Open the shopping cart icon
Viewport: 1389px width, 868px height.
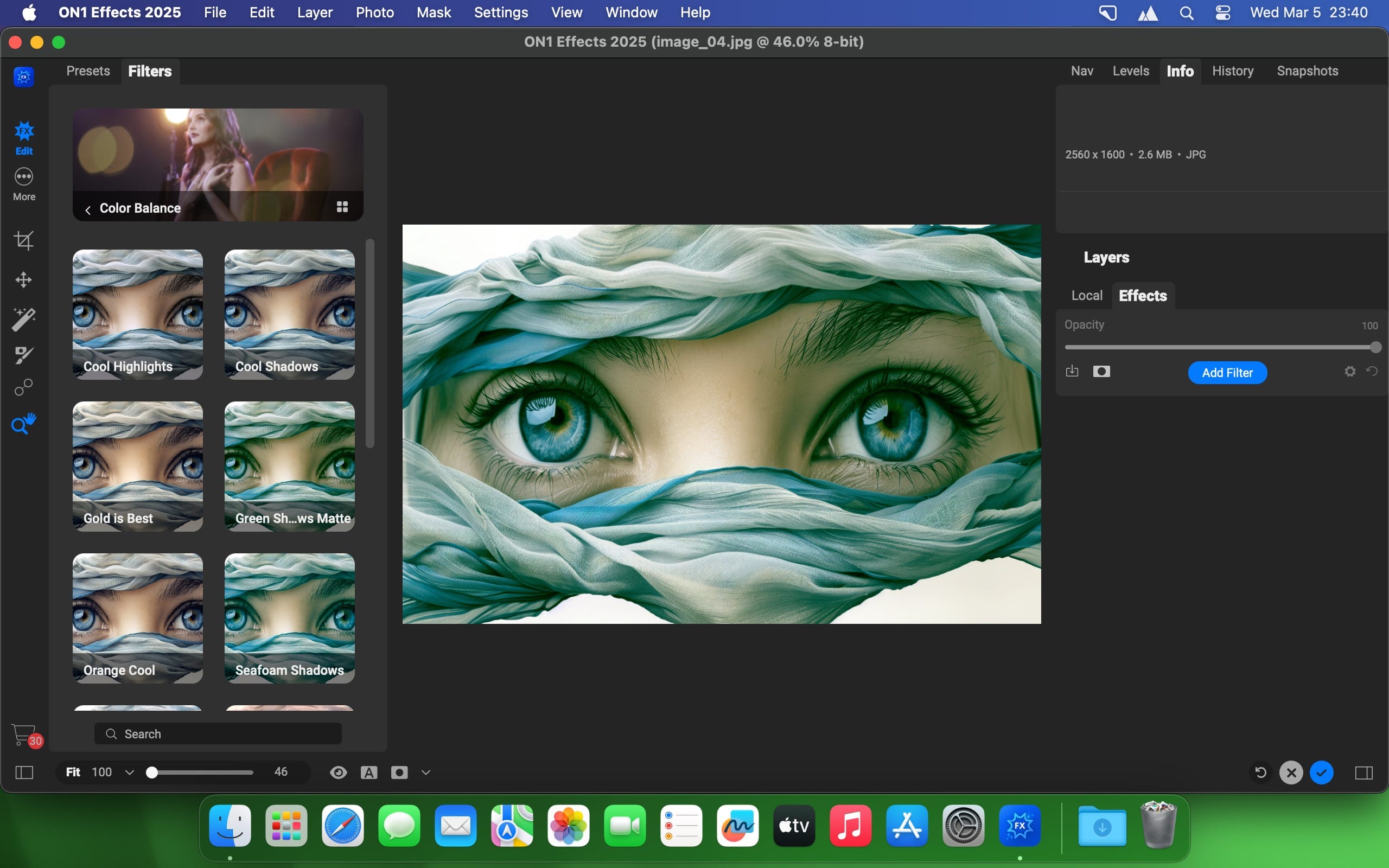tap(24, 733)
